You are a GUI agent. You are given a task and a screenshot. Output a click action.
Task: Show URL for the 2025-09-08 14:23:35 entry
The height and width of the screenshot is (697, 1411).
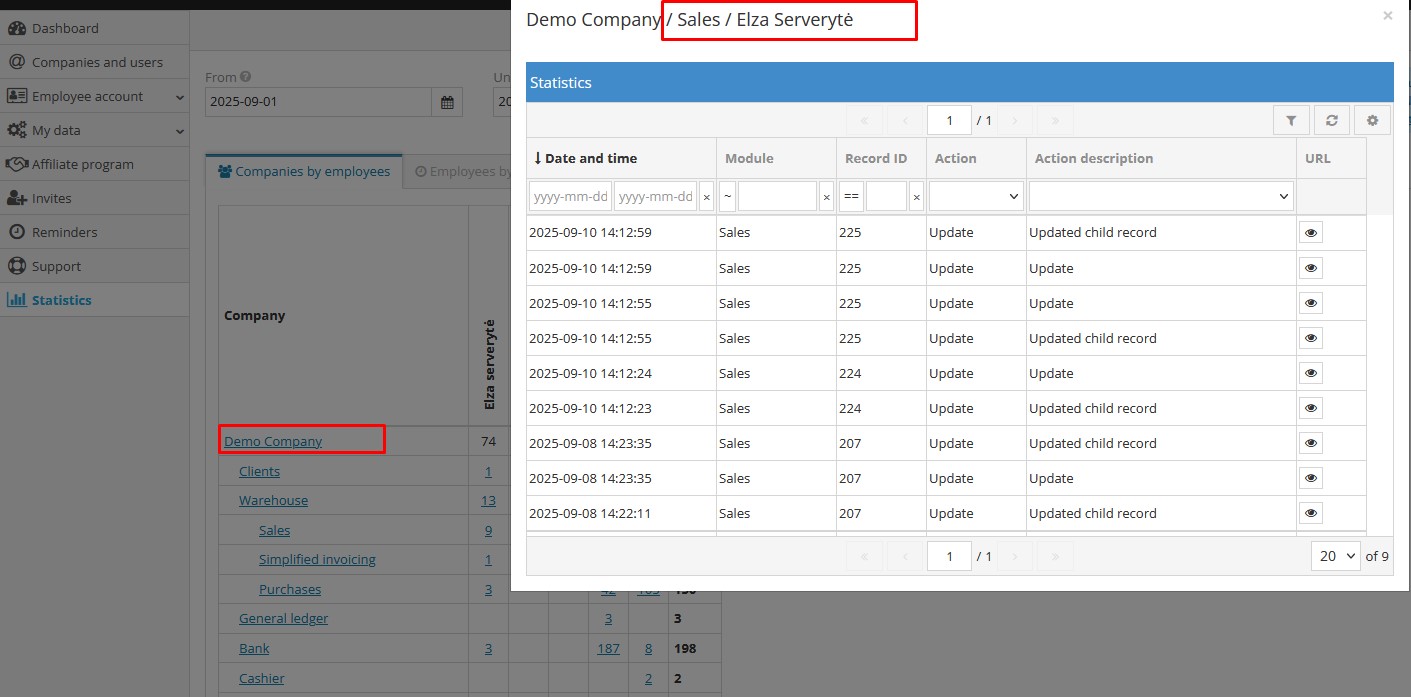pos(1310,442)
